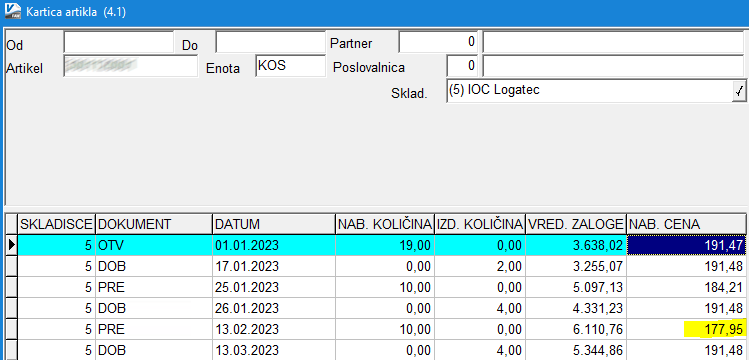Click row selector of the 17.01.2023 row

click(x=11, y=266)
